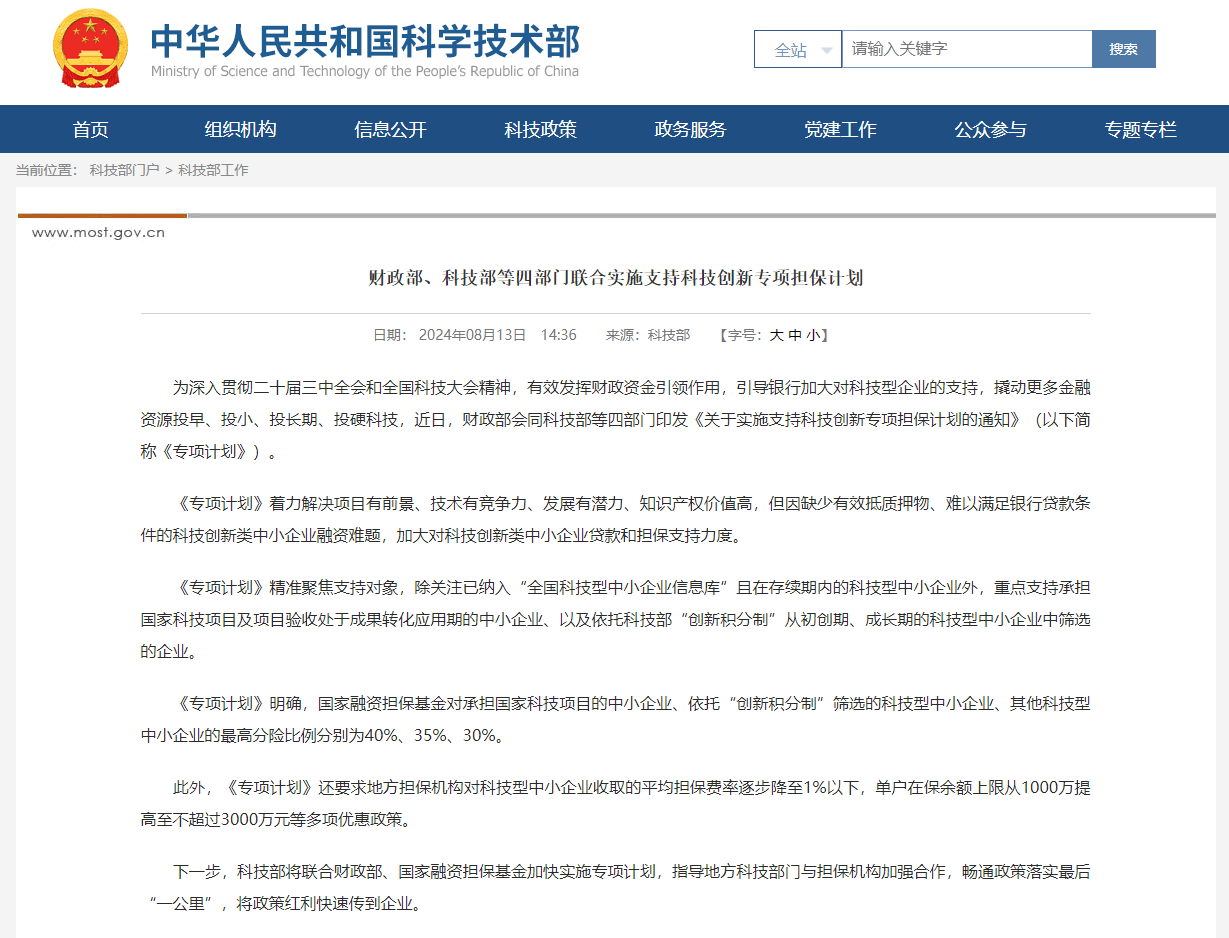Open the 科技政策 menu item
Screen dimensions: 1229x938
pyautogui.click(x=540, y=129)
